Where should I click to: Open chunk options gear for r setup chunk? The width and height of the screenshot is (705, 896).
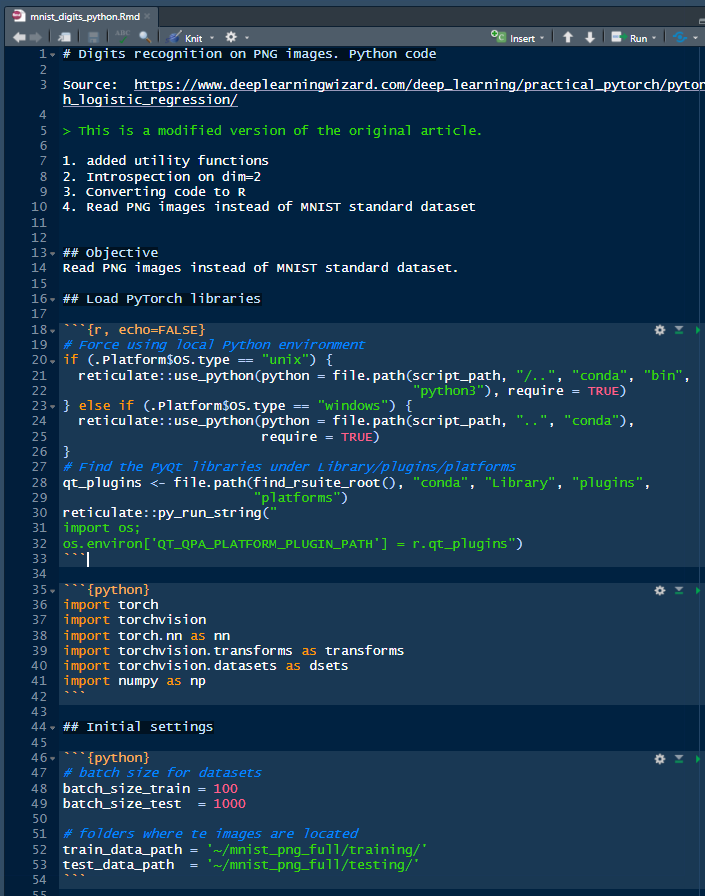coord(659,329)
